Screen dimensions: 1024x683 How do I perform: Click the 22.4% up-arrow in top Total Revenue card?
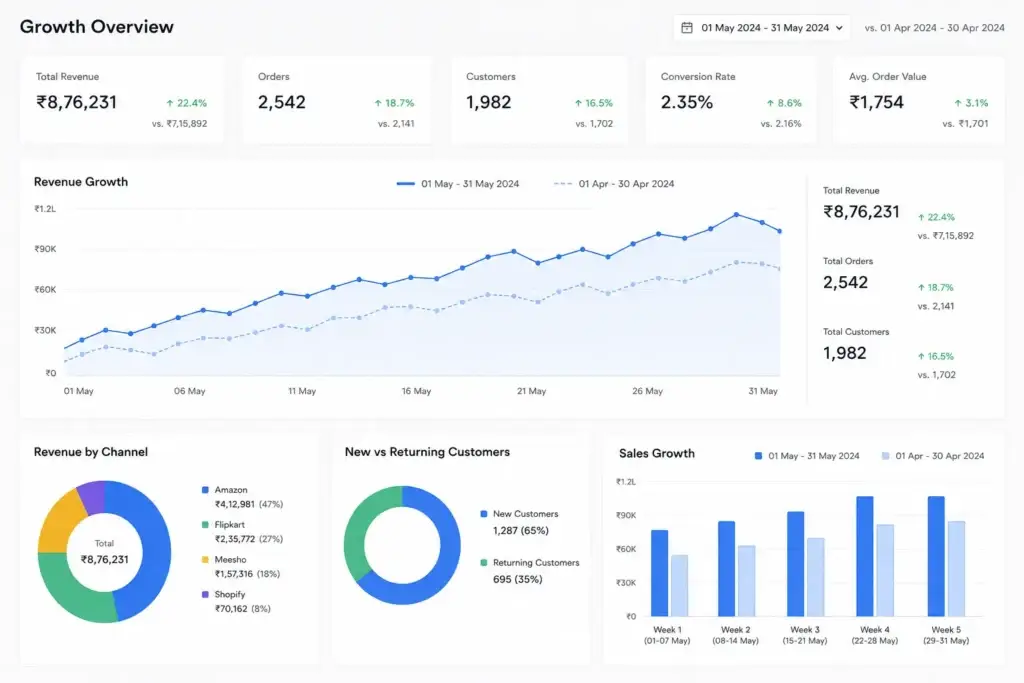170,103
